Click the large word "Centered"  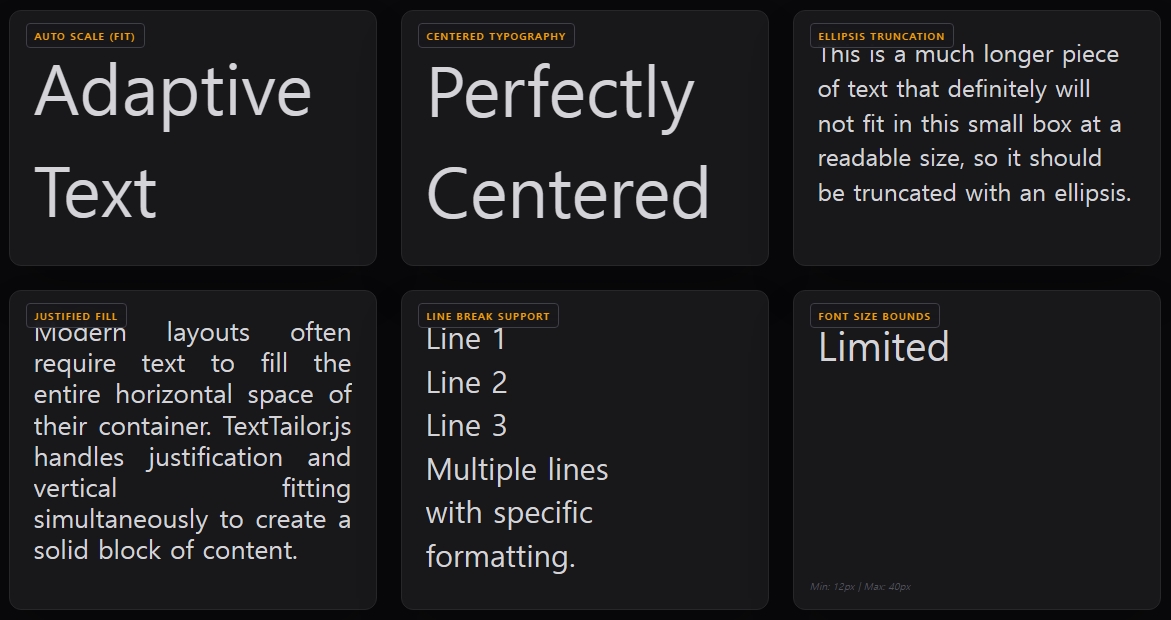click(568, 193)
